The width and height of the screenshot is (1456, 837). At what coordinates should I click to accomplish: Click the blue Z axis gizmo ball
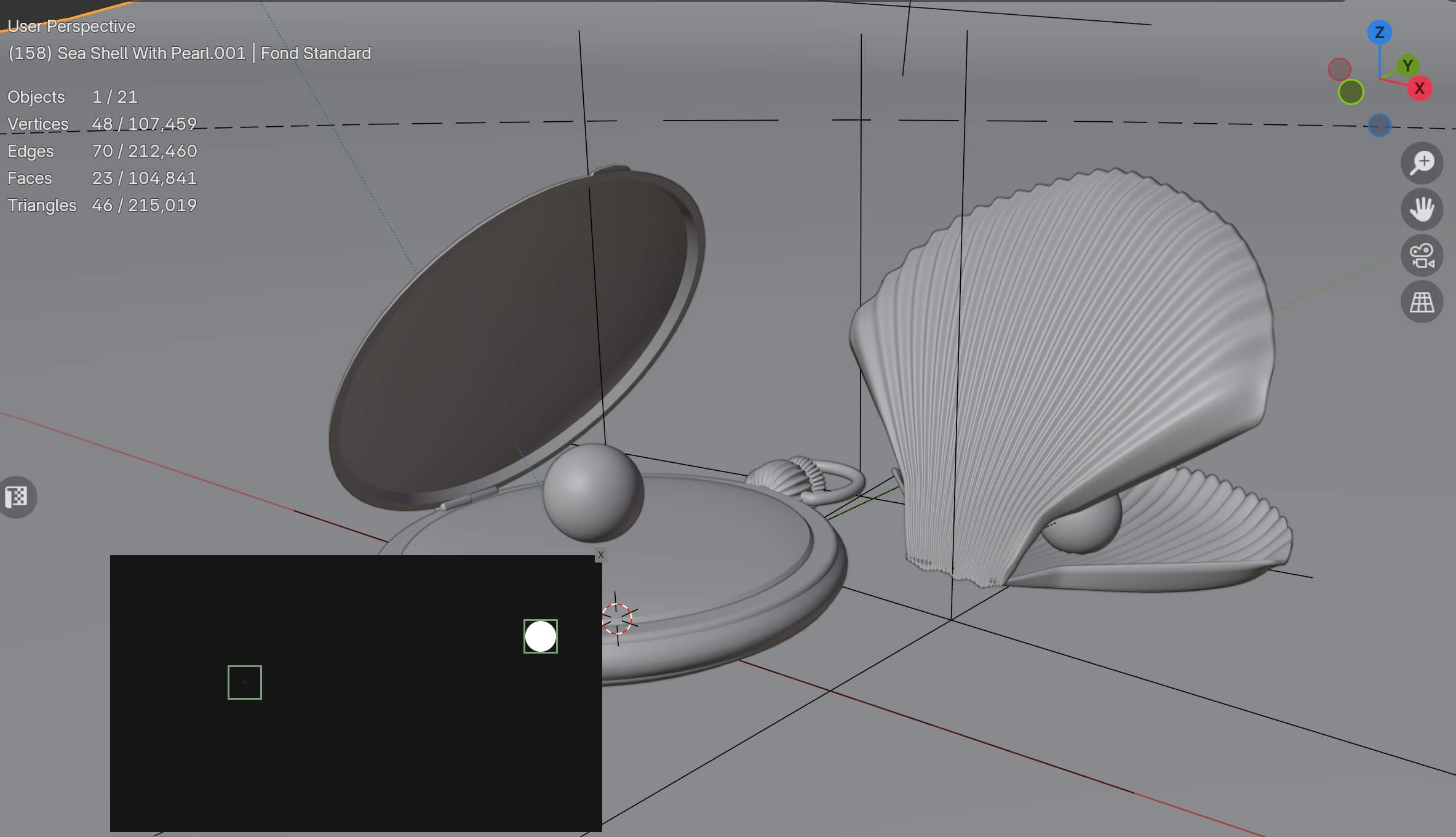[x=1380, y=32]
